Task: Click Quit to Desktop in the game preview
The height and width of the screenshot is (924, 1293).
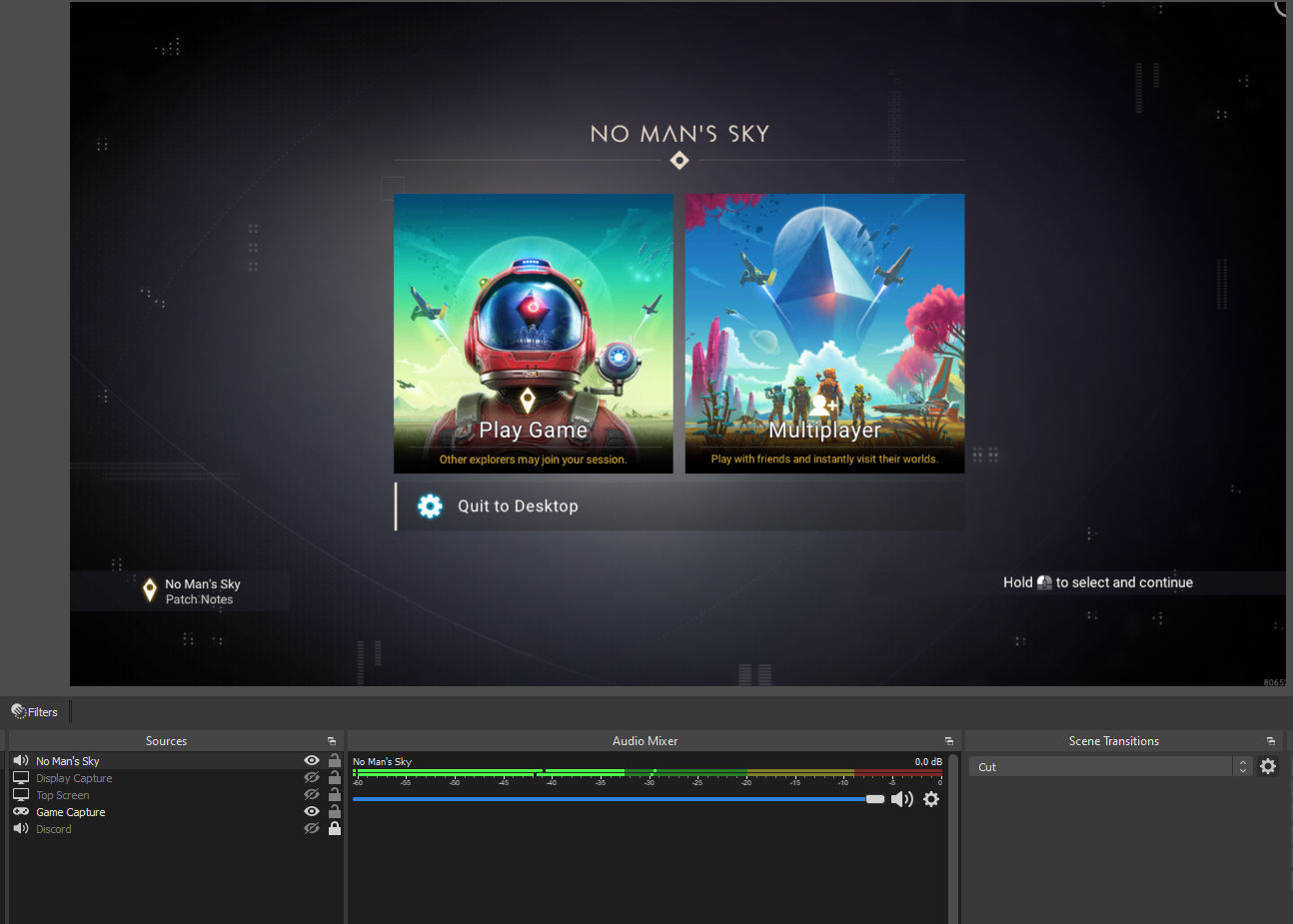Action: (518, 506)
